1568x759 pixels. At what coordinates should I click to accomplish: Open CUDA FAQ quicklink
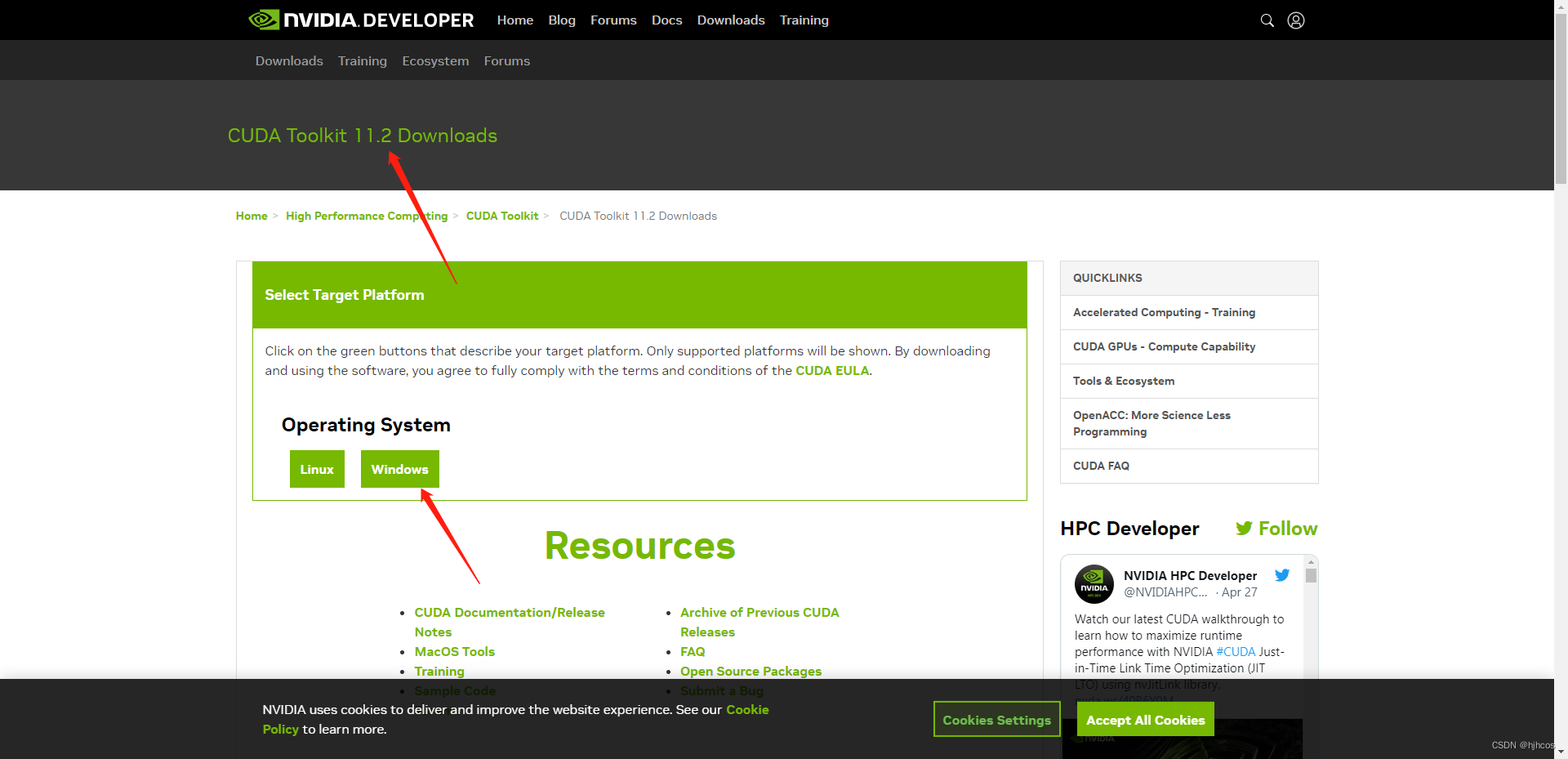[1189, 466]
